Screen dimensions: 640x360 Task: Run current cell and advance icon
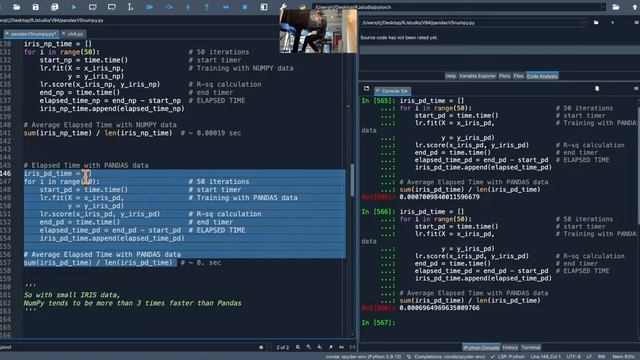(x=111, y=7)
